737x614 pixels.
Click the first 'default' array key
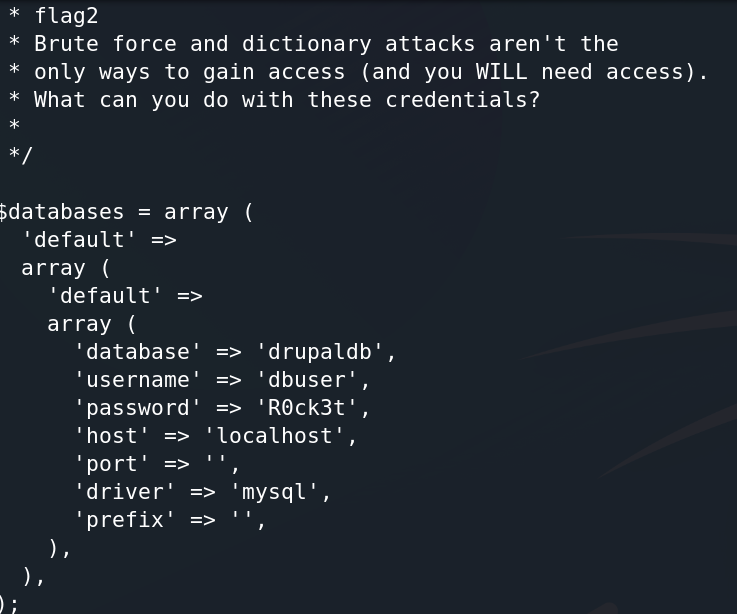(x=79, y=240)
